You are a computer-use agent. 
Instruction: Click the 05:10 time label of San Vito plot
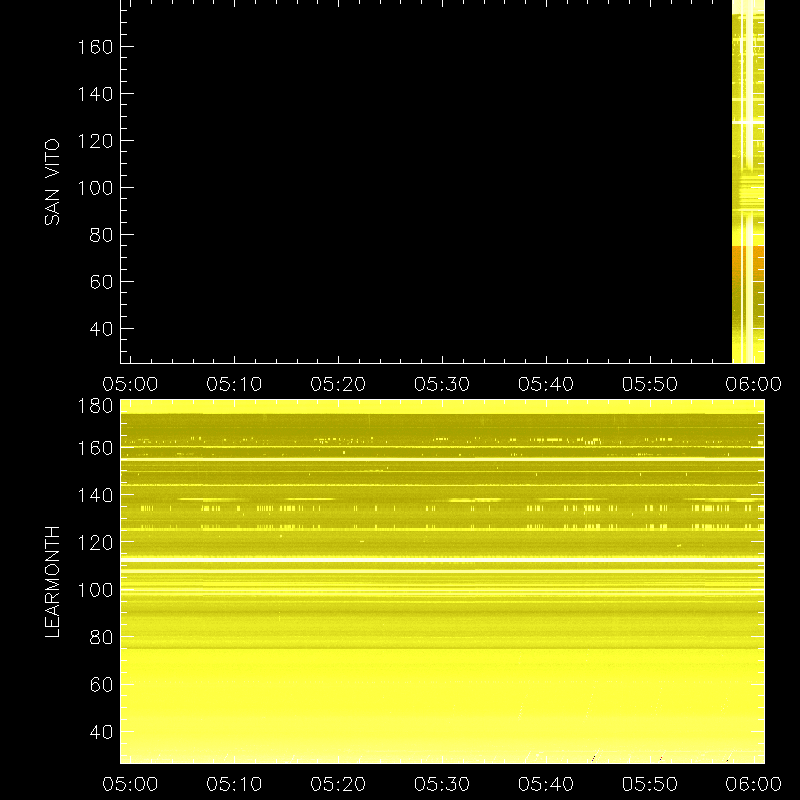pyautogui.click(x=234, y=384)
